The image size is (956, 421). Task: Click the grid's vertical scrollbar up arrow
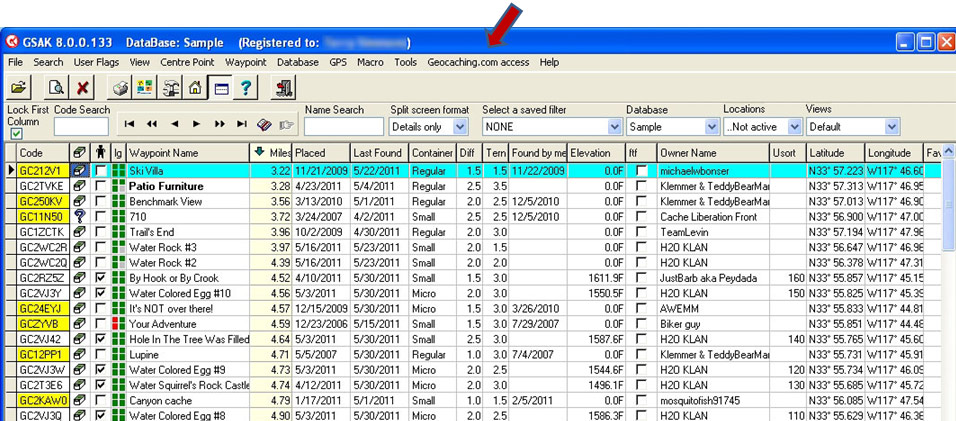click(948, 151)
